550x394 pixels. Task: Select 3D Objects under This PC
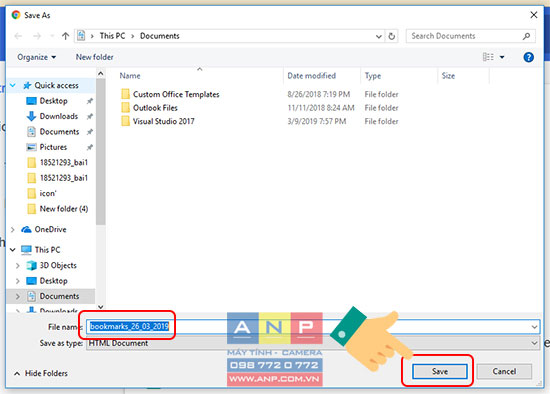(x=58, y=266)
